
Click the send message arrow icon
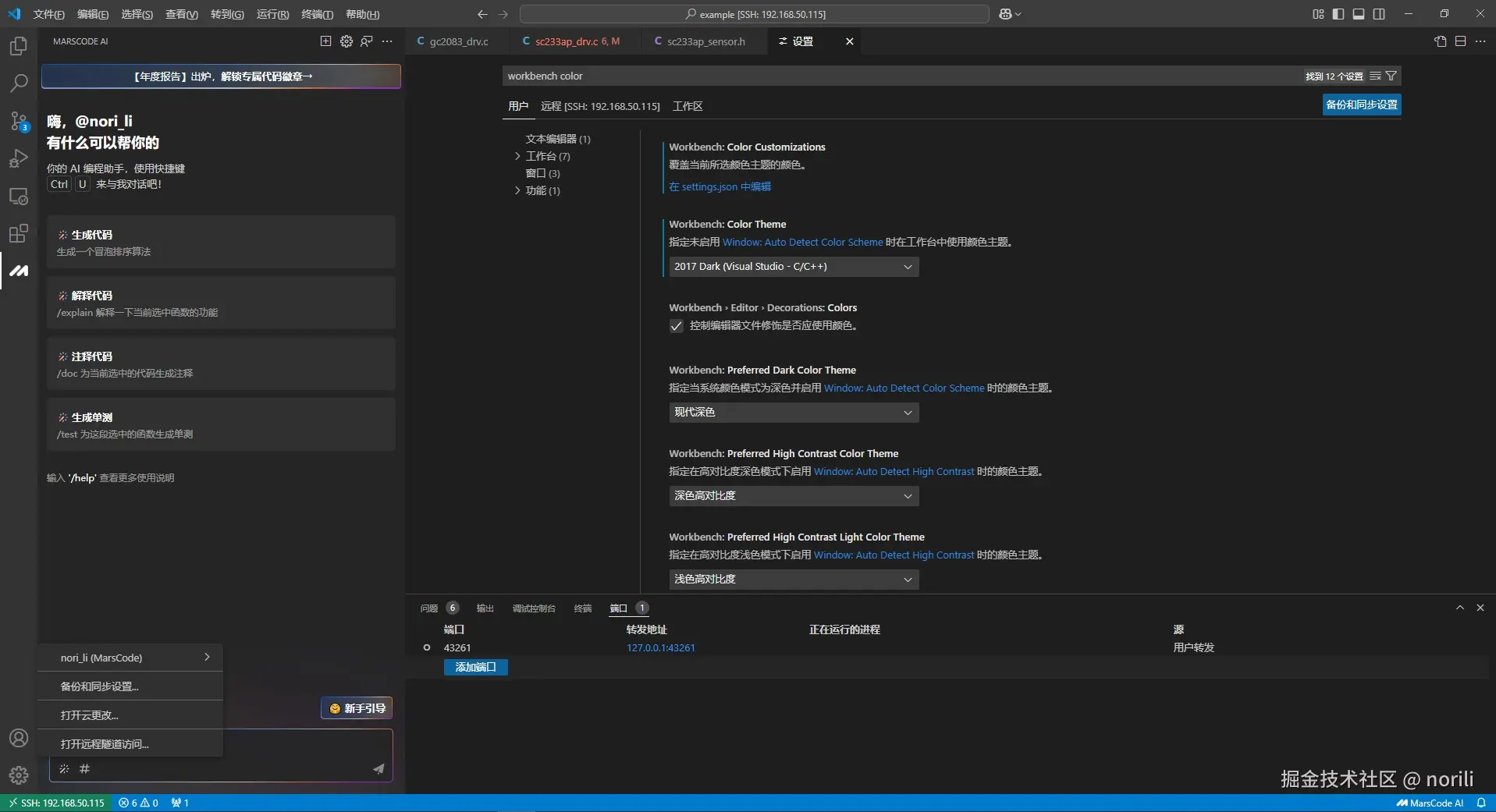[378, 768]
